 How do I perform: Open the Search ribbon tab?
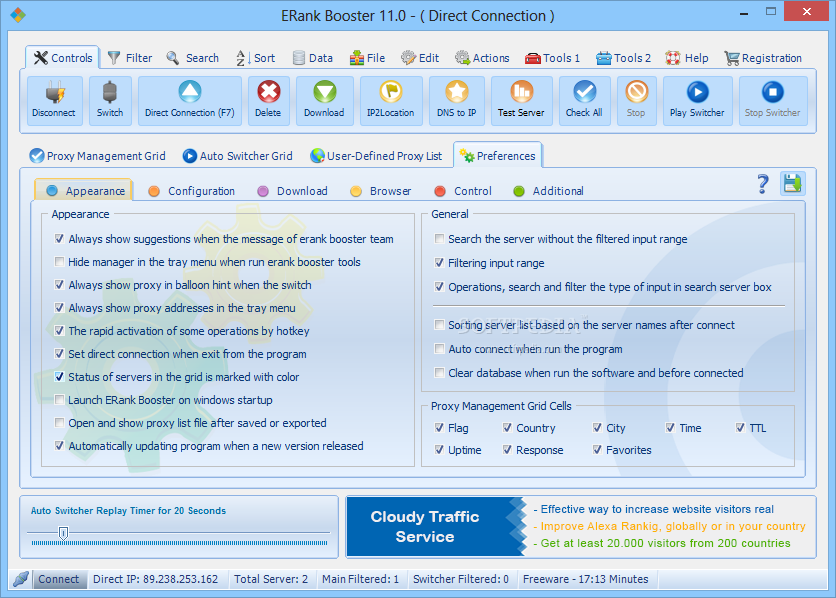point(192,58)
